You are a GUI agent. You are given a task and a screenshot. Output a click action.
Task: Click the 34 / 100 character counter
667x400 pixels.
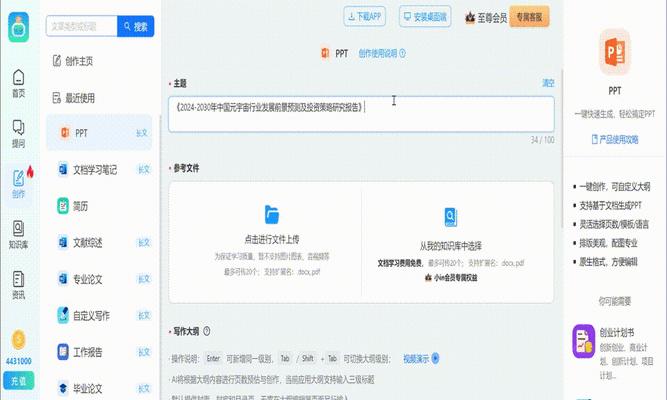click(x=542, y=140)
